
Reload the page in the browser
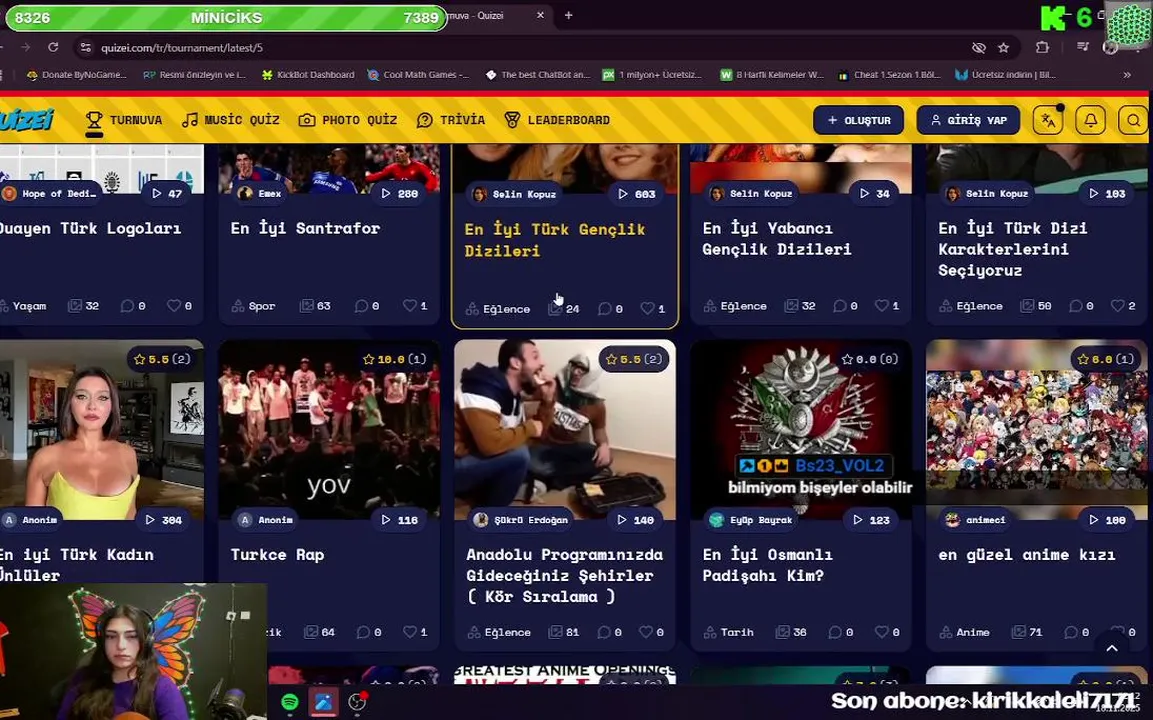click(x=53, y=47)
